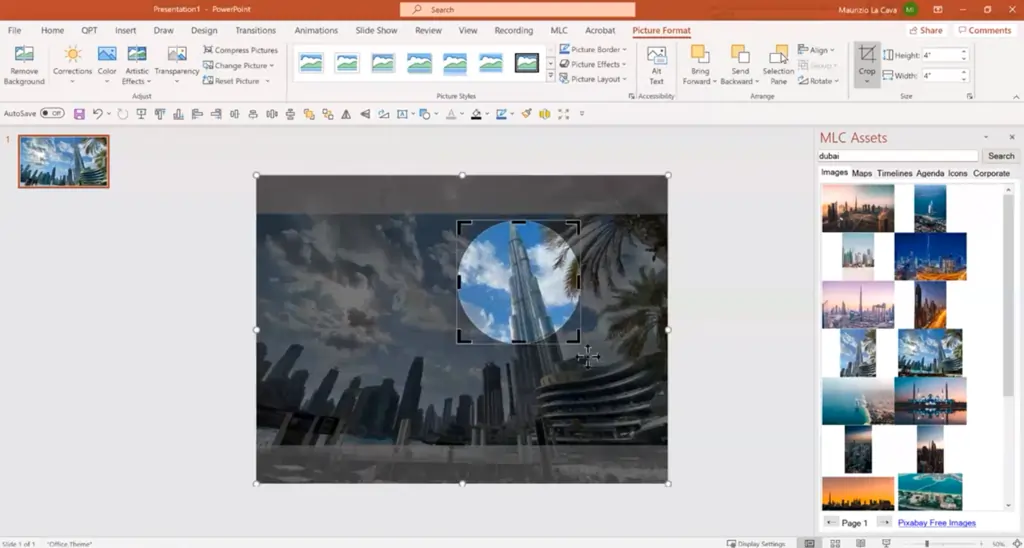Open the Color adjustment dropdown
Screen dimensions: 1024x548
107,66
